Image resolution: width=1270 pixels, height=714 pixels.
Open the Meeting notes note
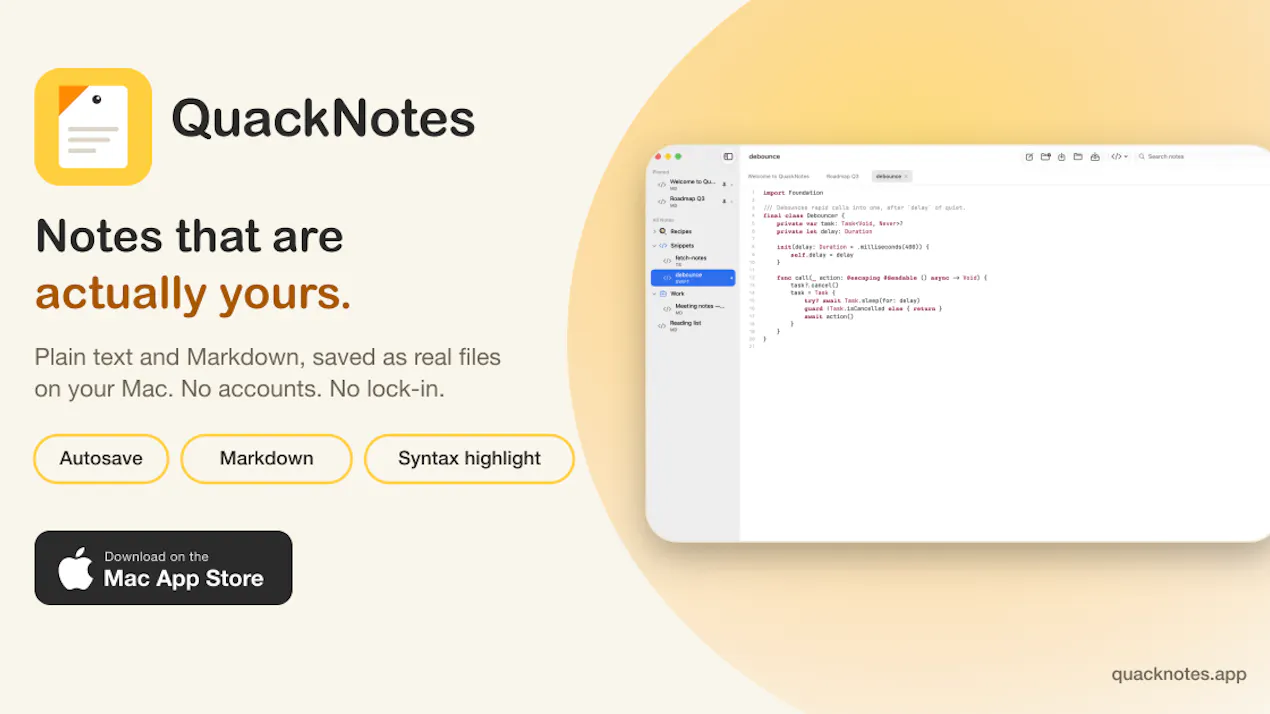point(693,309)
